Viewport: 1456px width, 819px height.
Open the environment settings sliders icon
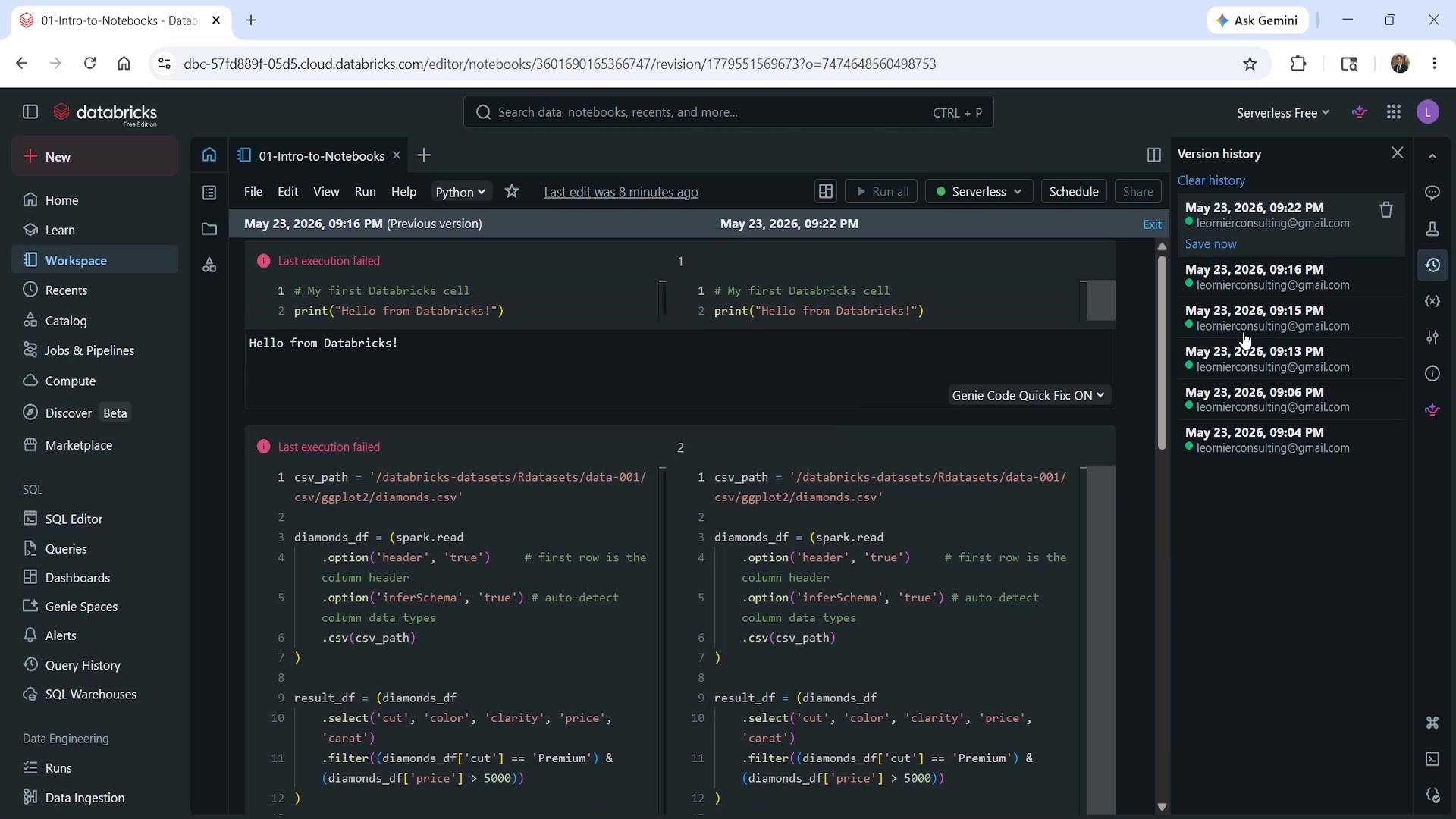[x=1432, y=337]
